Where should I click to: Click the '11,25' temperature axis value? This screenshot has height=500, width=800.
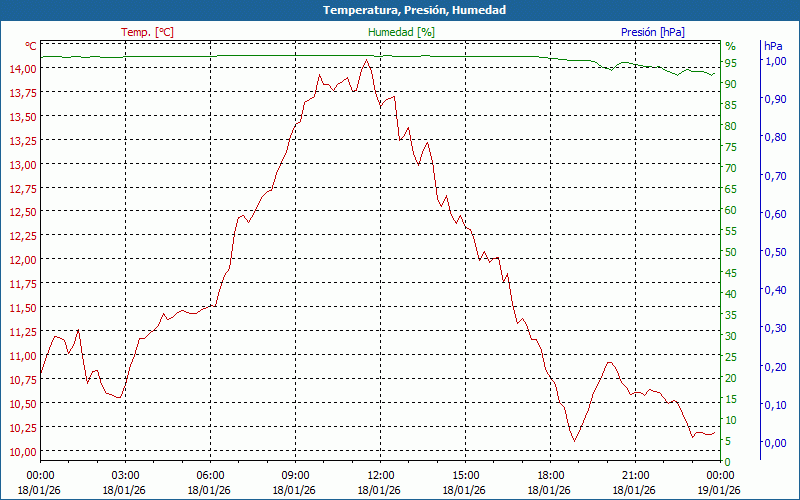coord(23,332)
